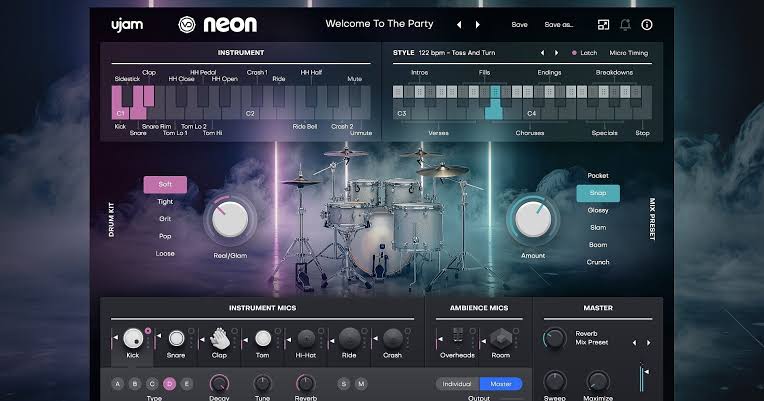The height and width of the screenshot is (401, 764).
Task: Select kick type D
Action: click(170, 383)
